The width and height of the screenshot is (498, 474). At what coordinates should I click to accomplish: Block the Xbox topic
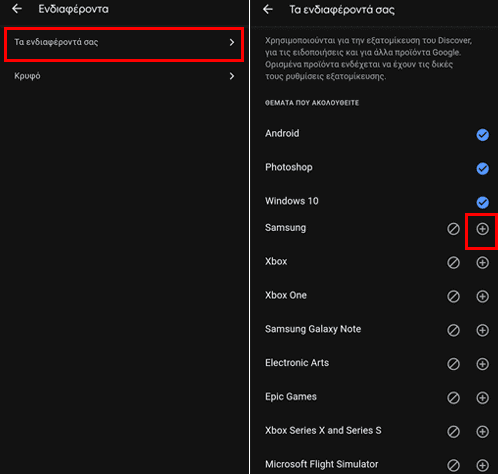coord(453,263)
